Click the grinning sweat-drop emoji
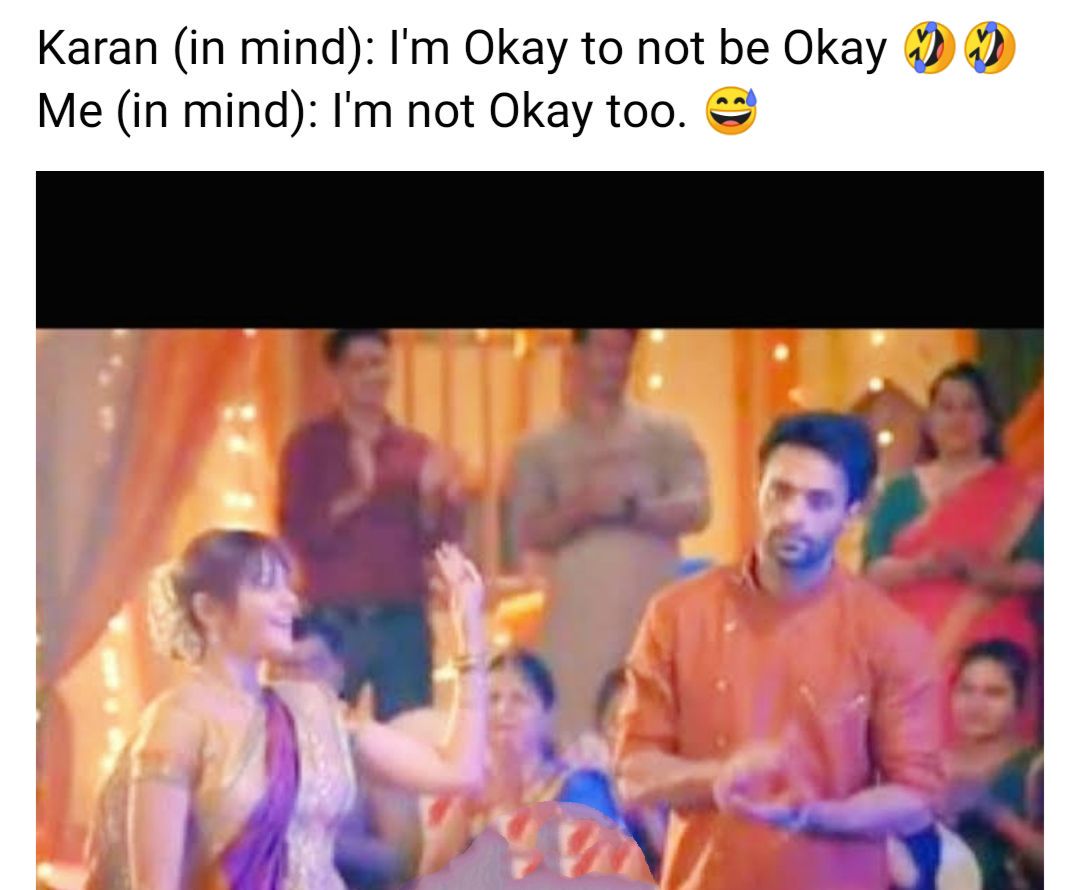Image resolution: width=1079 pixels, height=890 pixels. [x=731, y=111]
